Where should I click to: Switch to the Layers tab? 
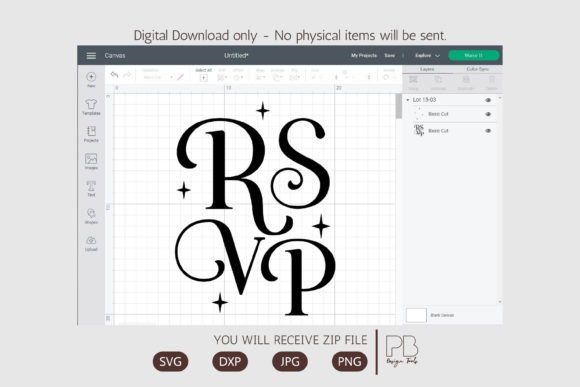(x=427, y=69)
